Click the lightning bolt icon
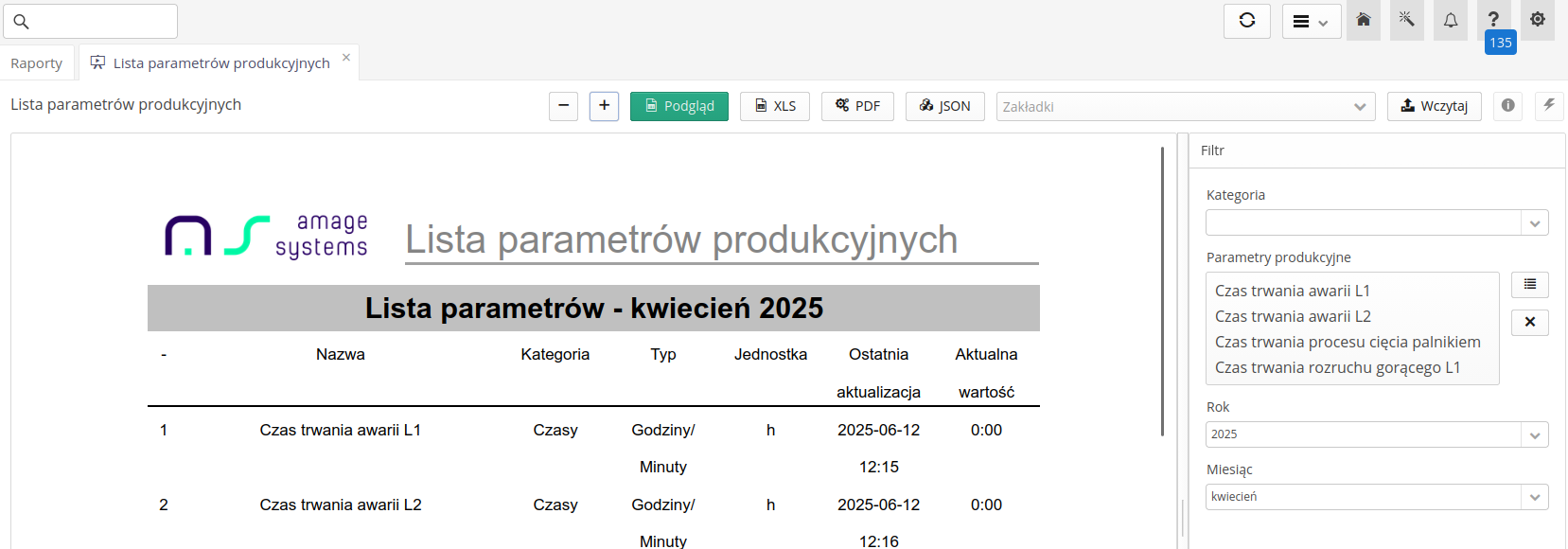Screen dimensions: 1568x549 click(1549, 106)
